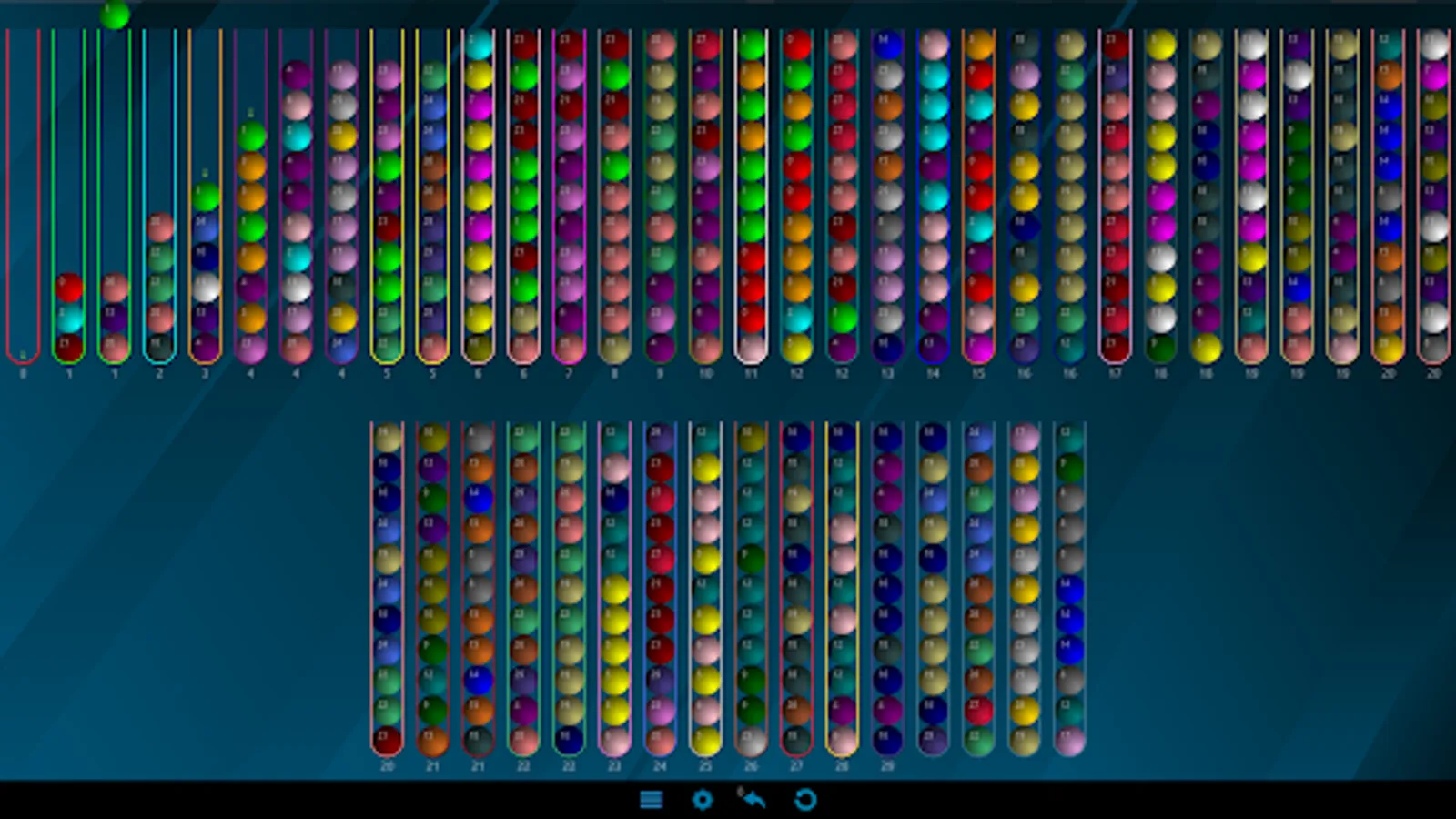Choose the tube labeled 9
This screenshot has height=819, width=1456.
coord(661,197)
